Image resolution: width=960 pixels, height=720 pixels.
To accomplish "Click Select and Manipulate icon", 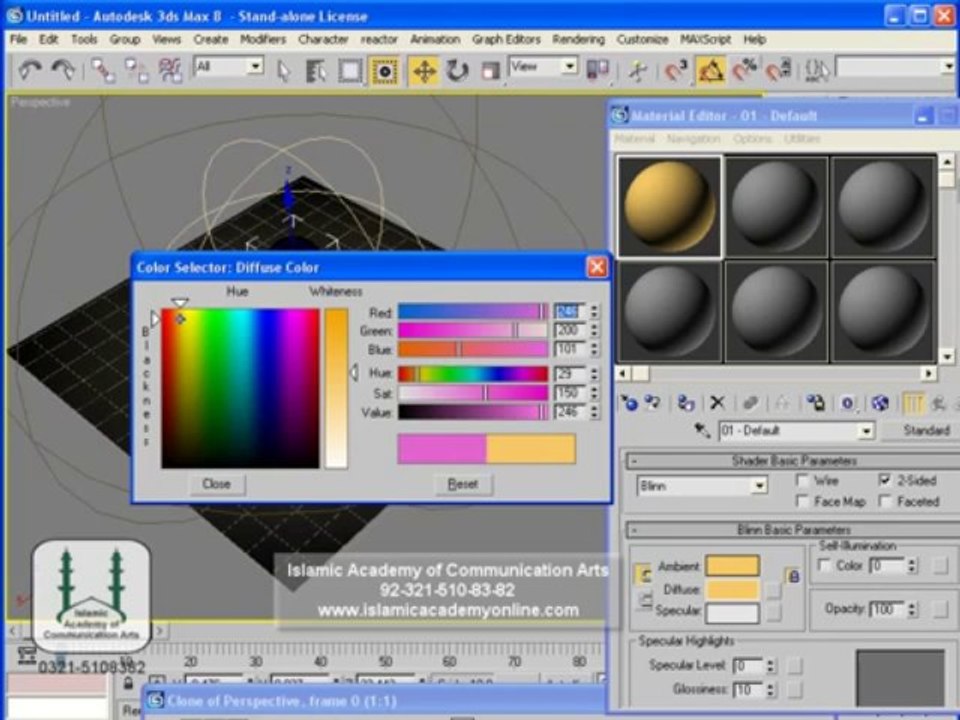I will [637, 71].
